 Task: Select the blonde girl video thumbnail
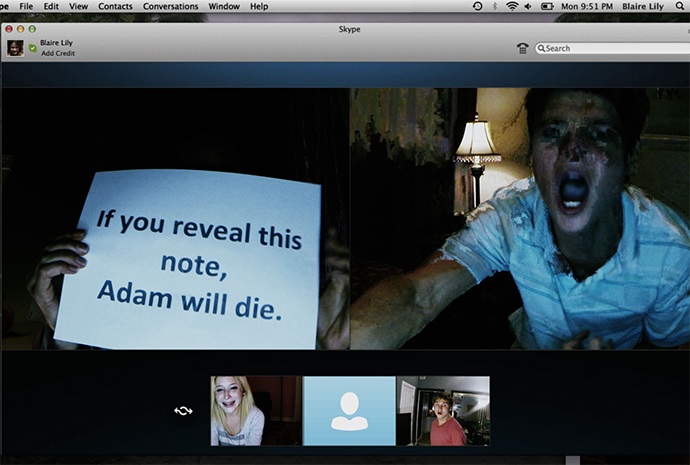pos(256,410)
